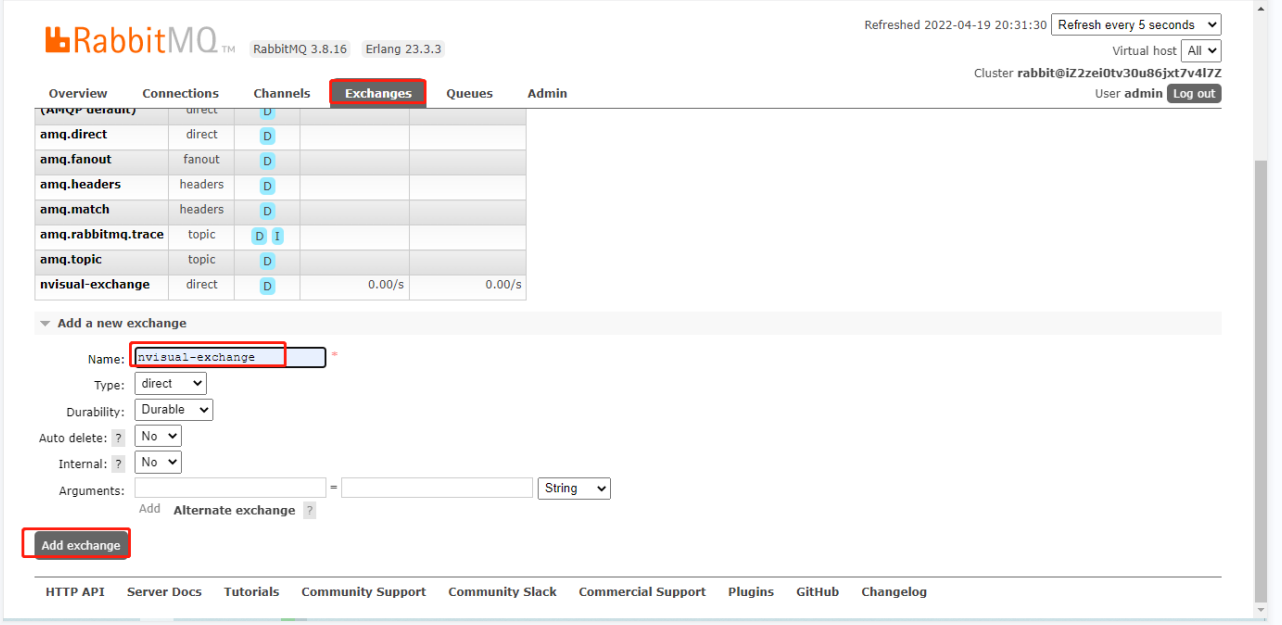The image size is (1282, 625).
Task: Open the exchange Type dropdown
Action: [x=170, y=384]
